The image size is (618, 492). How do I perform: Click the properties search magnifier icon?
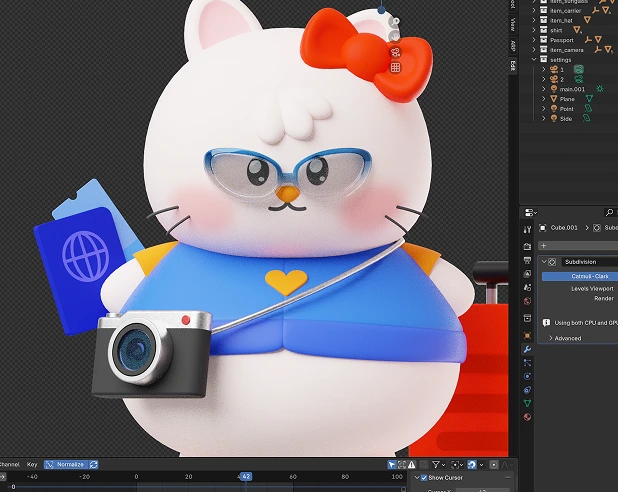[x=609, y=212]
